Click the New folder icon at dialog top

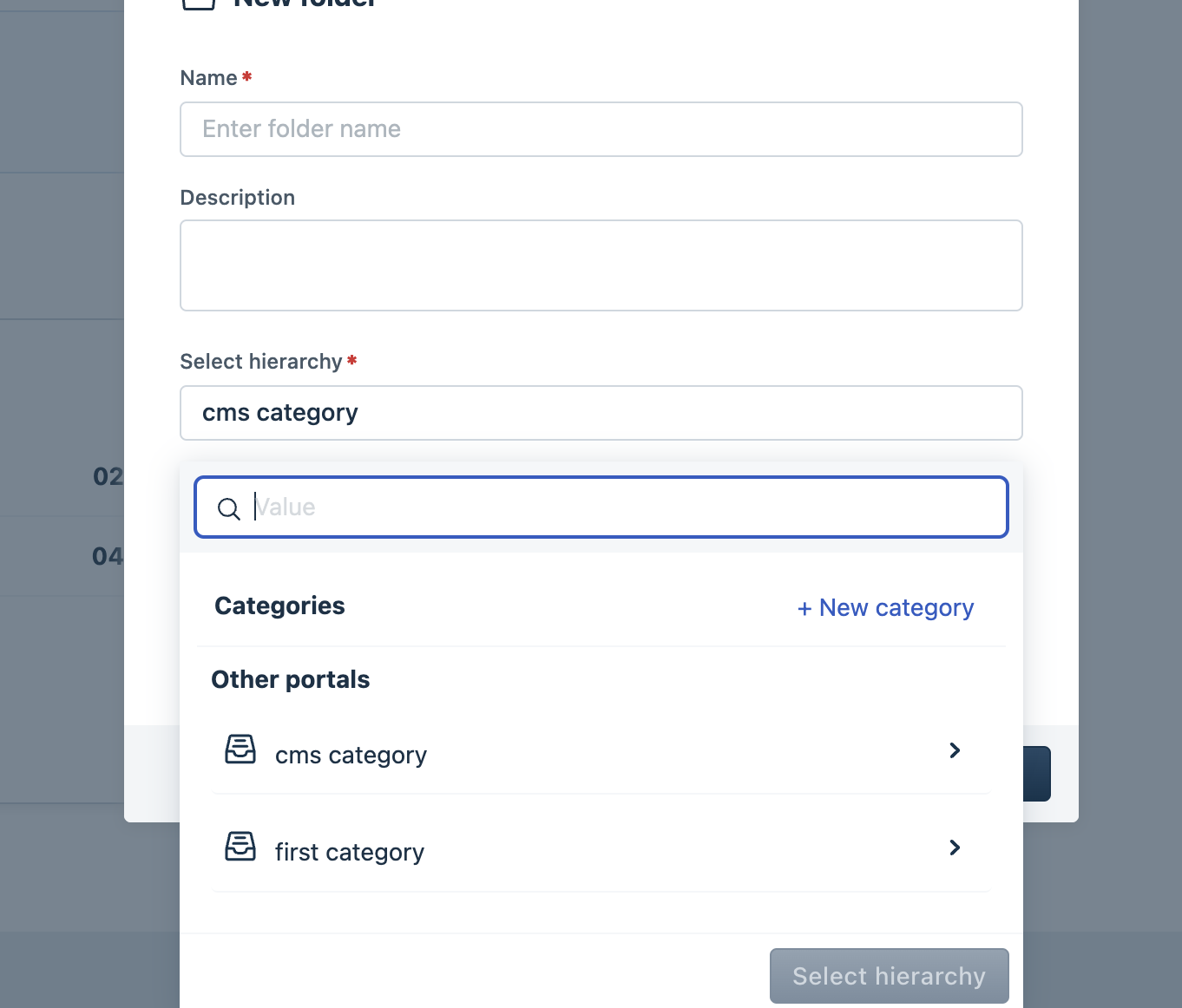(199, 3)
